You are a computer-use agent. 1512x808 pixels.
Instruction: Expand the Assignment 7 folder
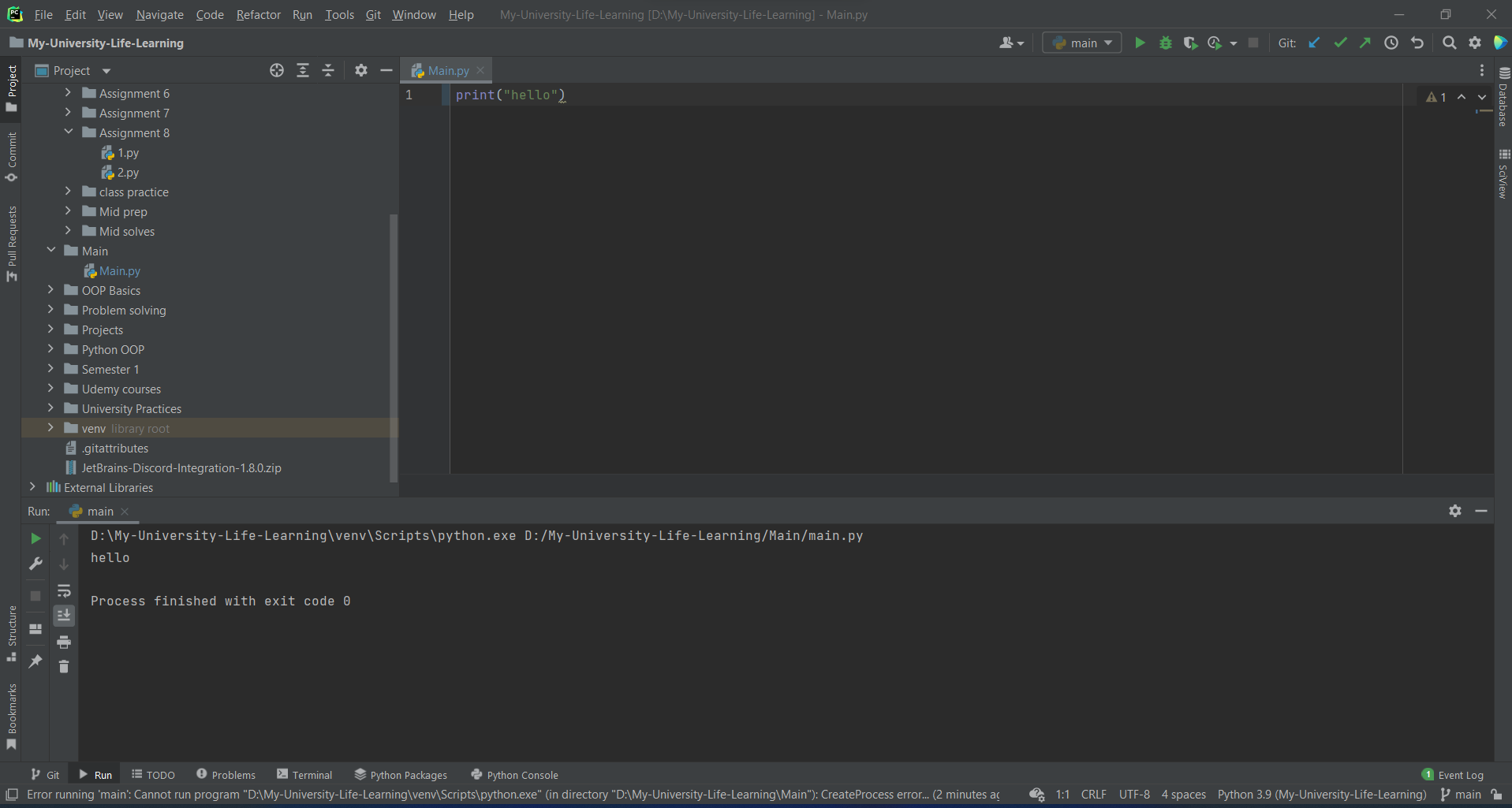click(x=68, y=113)
